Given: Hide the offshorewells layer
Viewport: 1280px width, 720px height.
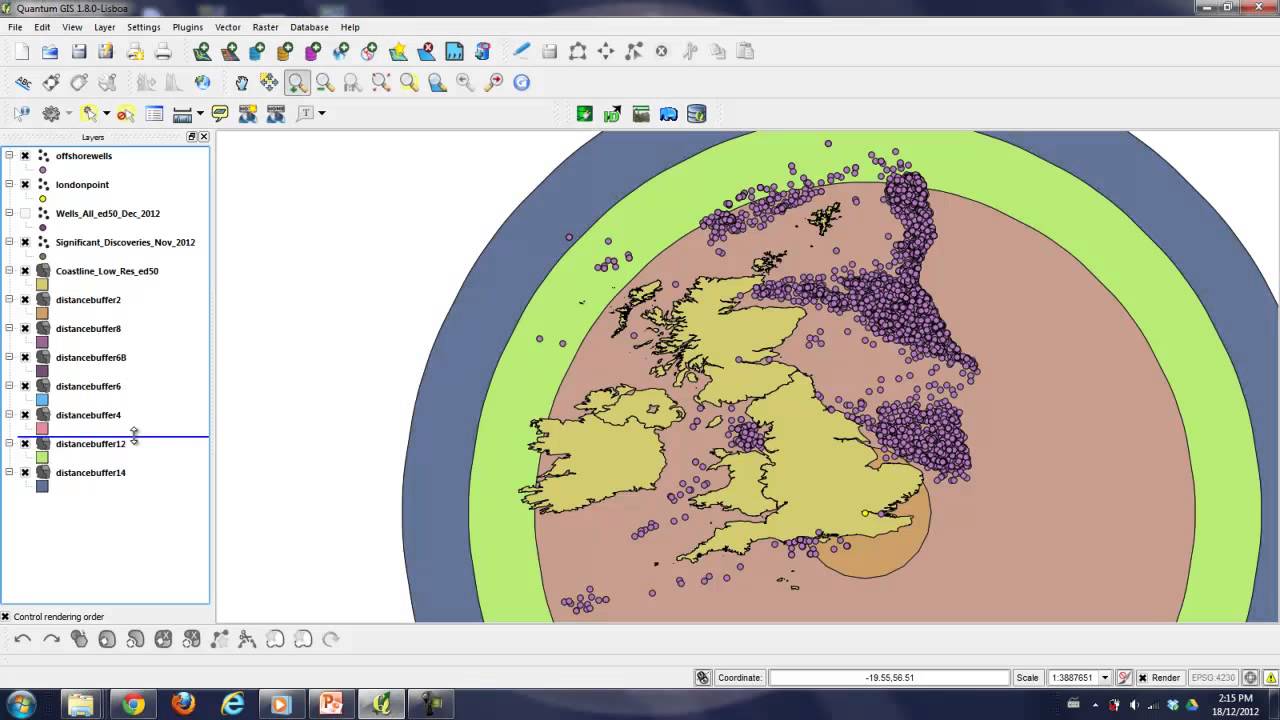Looking at the screenshot, I should coord(25,156).
